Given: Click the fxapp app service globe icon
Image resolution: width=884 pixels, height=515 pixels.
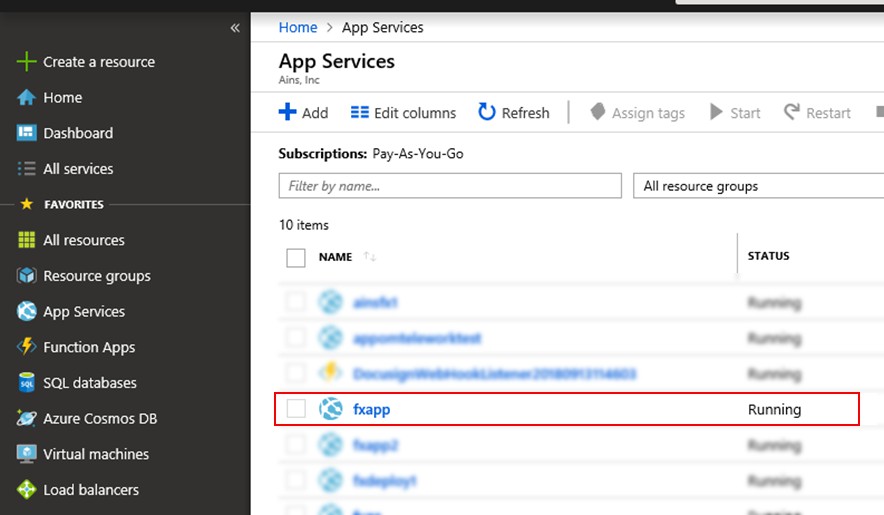Looking at the screenshot, I should 330,409.
